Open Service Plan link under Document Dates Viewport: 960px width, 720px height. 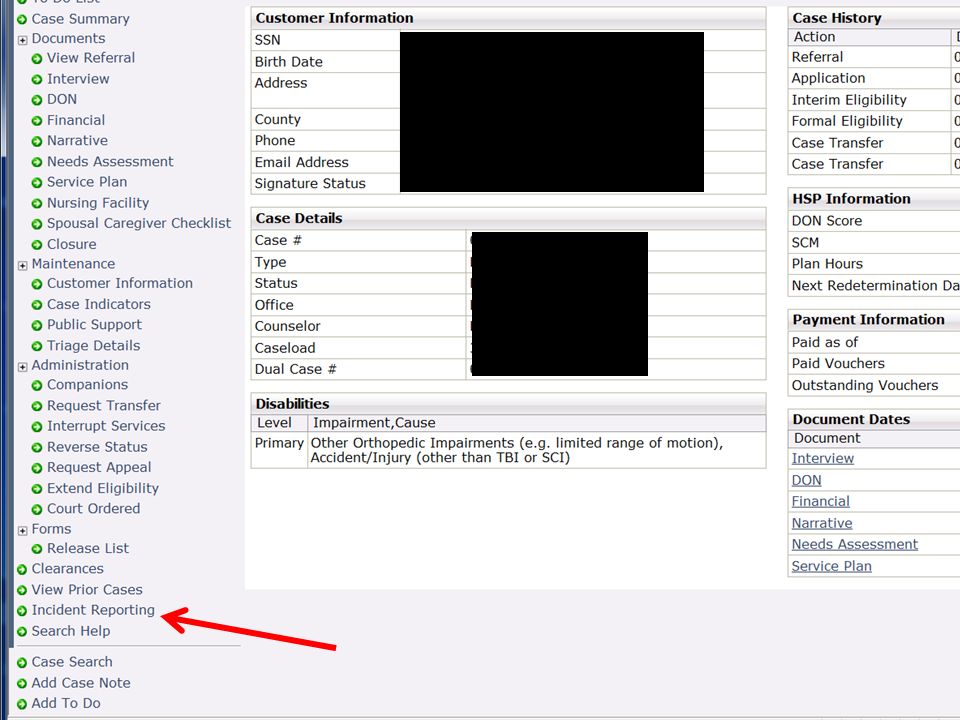[x=831, y=566]
